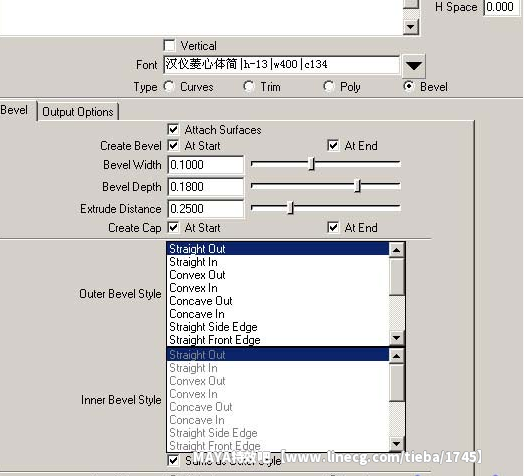Select Straight Out in Outer Bevel Style
This screenshot has width=524, height=476.
[x=278, y=249]
